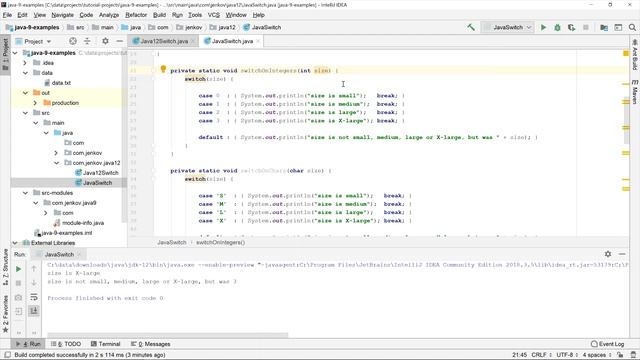Open the Messages tool window
This screenshot has height=360, width=640.
pyautogui.click(x=151, y=344)
